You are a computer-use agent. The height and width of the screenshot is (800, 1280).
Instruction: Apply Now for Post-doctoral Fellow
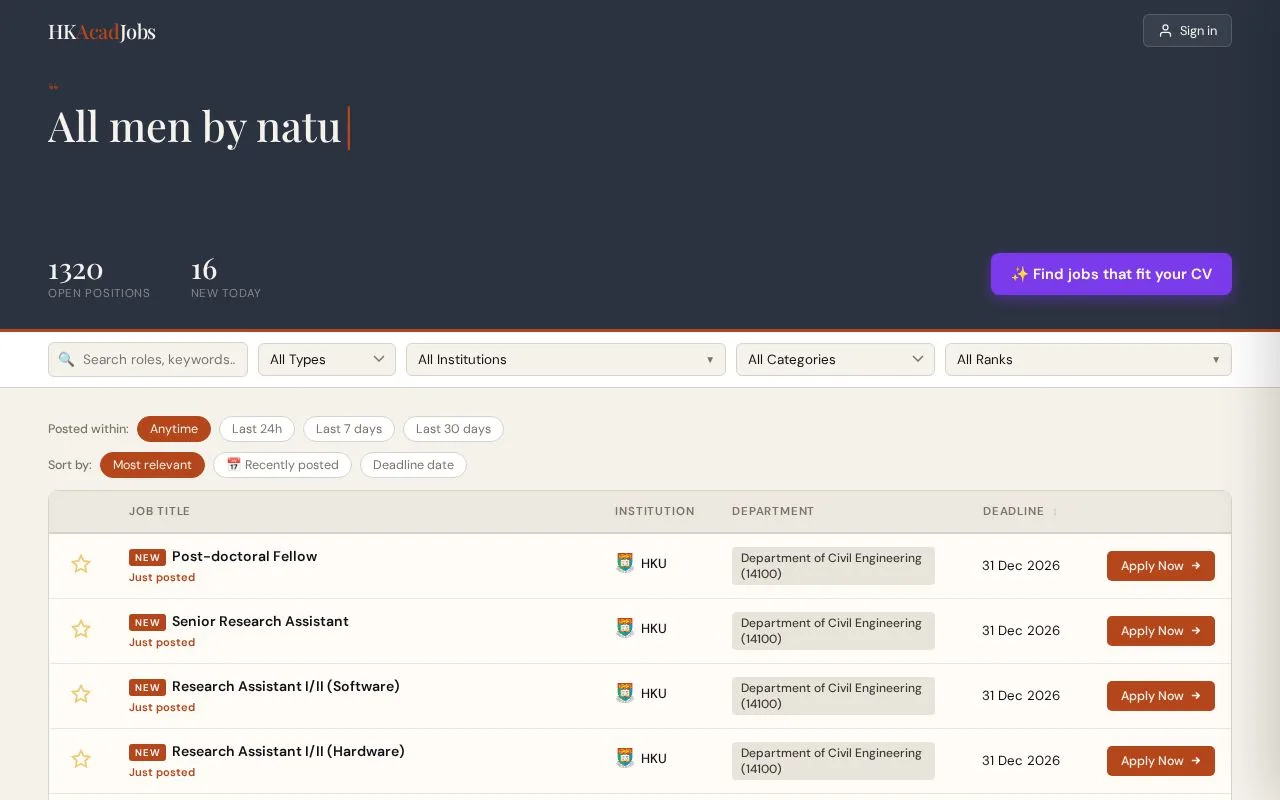1161,566
